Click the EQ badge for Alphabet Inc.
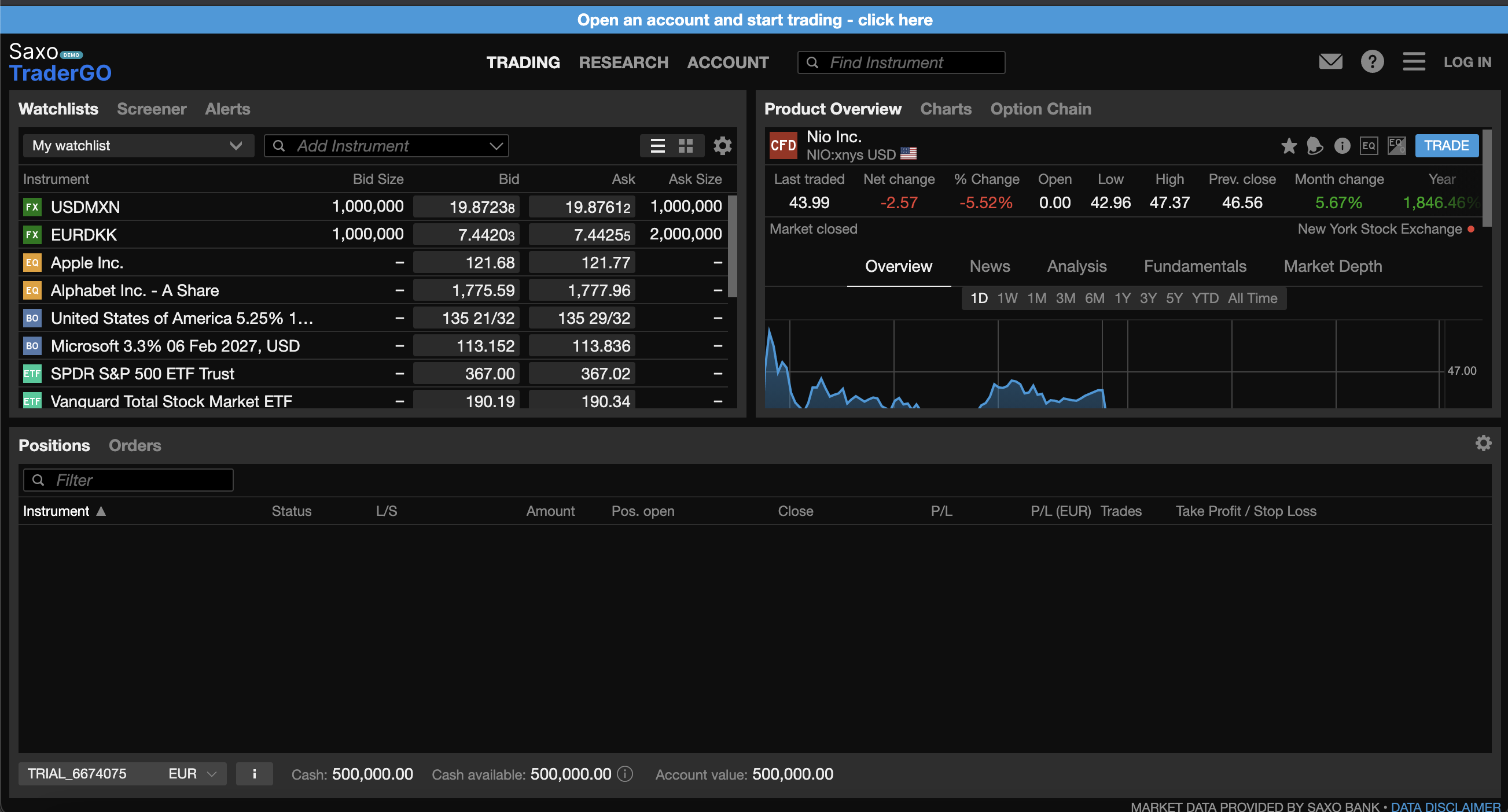This screenshot has width=1508, height=812. pos(32,290)
